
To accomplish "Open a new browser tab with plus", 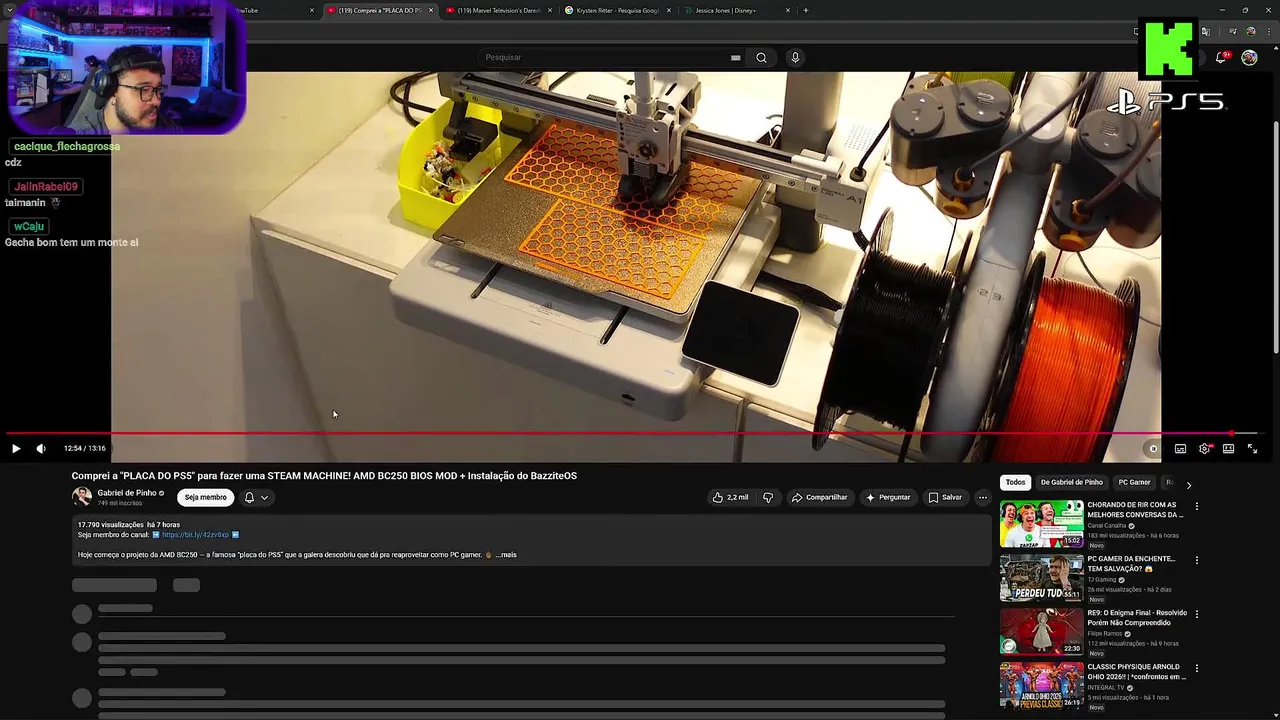I will [x=806, y=10].
